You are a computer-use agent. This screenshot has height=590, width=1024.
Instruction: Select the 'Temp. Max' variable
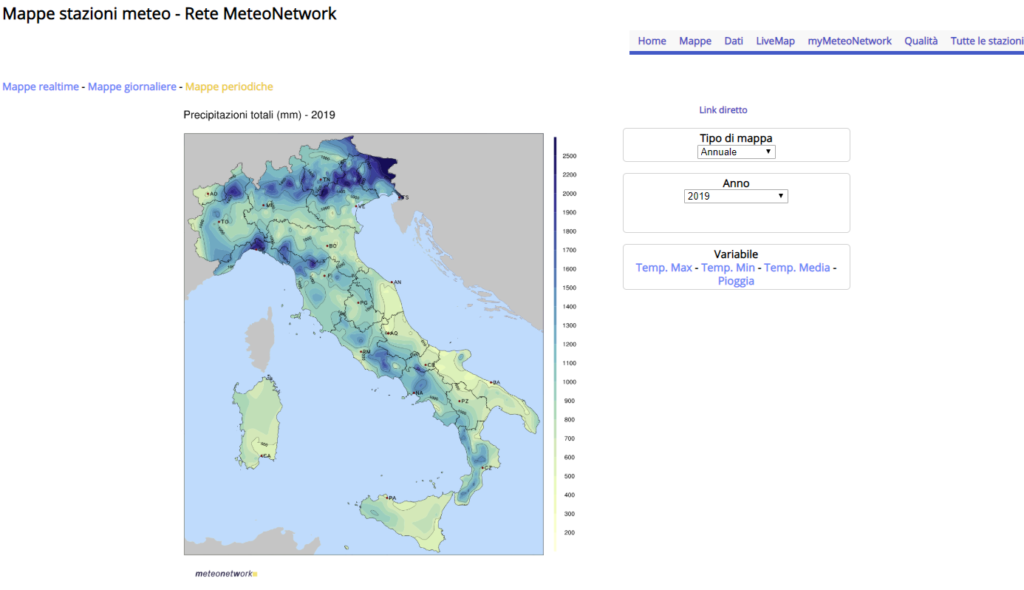(664, 267)
